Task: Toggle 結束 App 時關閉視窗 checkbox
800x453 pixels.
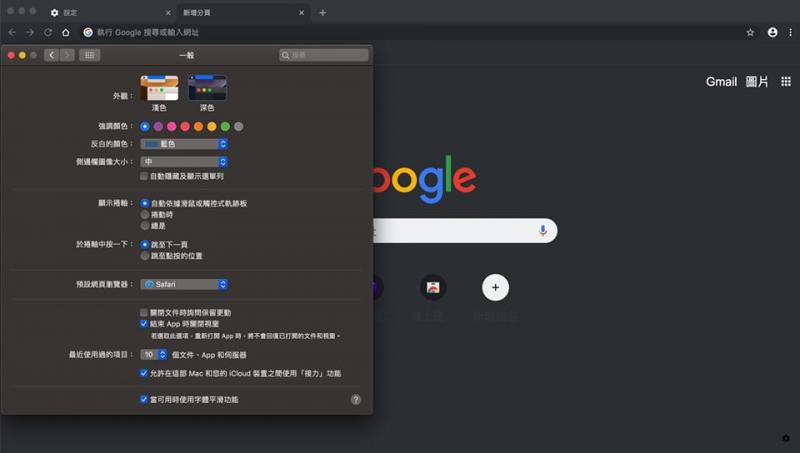Action: tap(145, 324)
